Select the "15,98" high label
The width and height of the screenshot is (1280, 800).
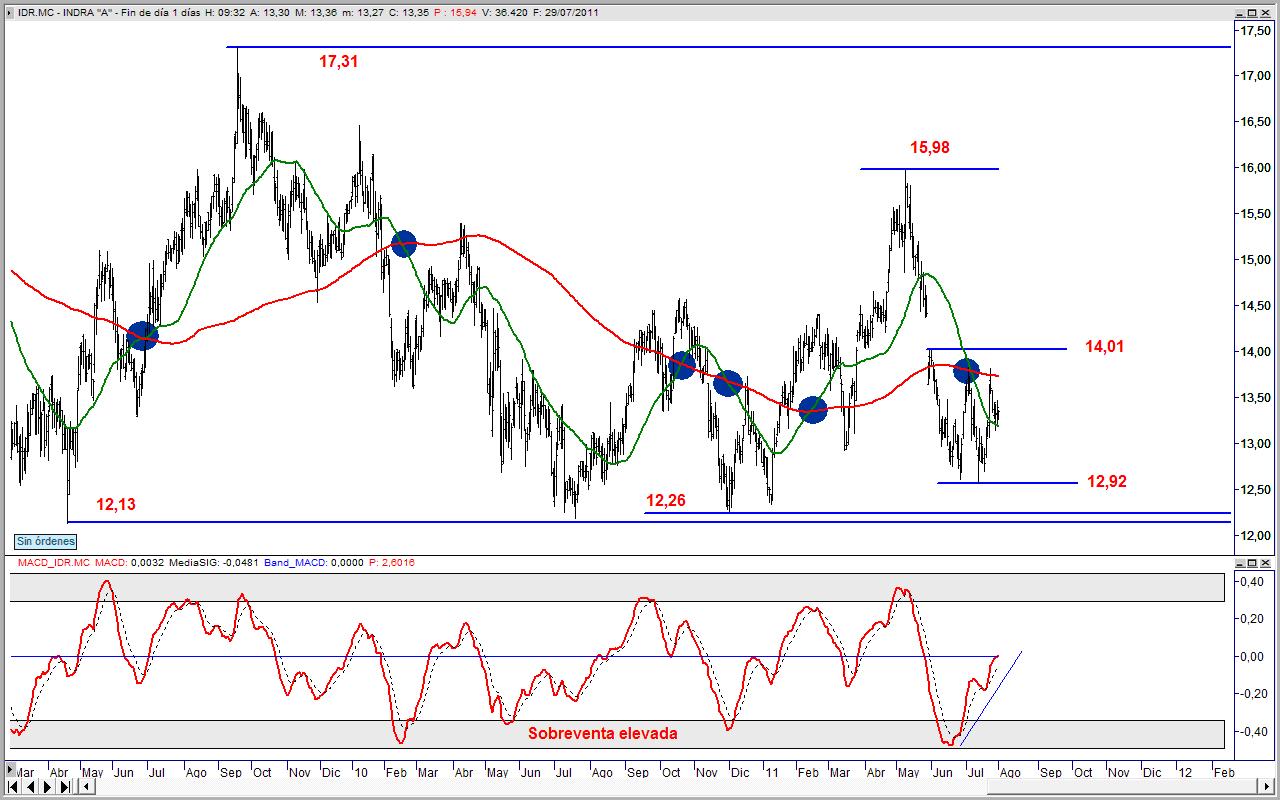point(930,148)
